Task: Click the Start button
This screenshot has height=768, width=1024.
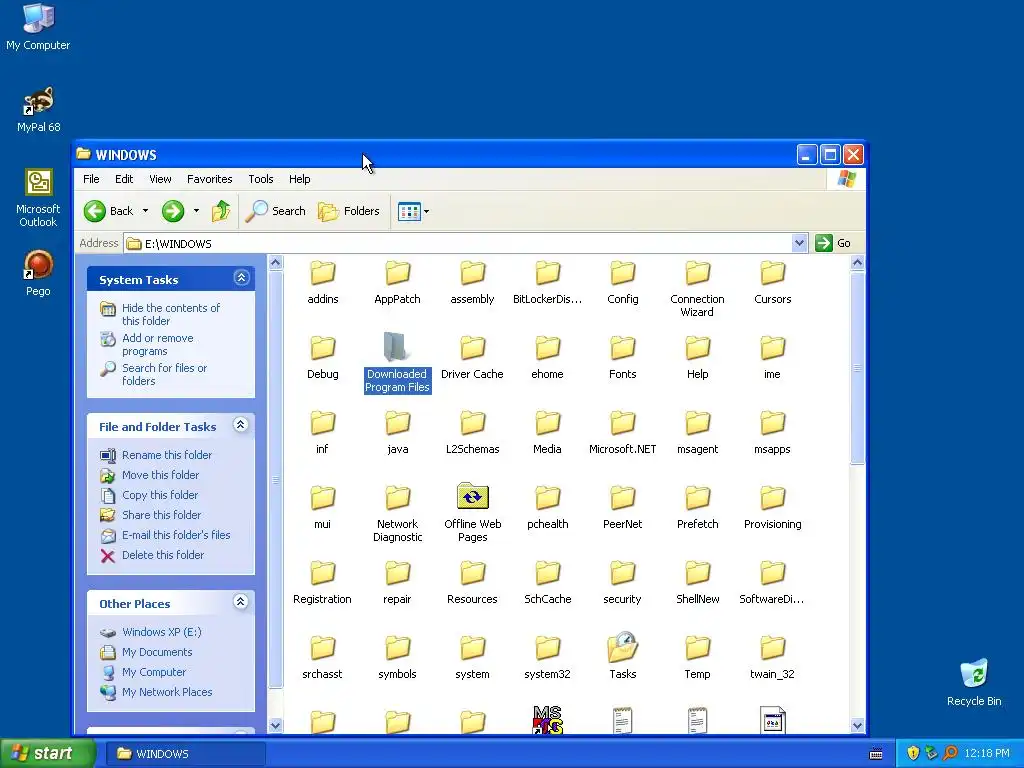Action: click(48, 753)
